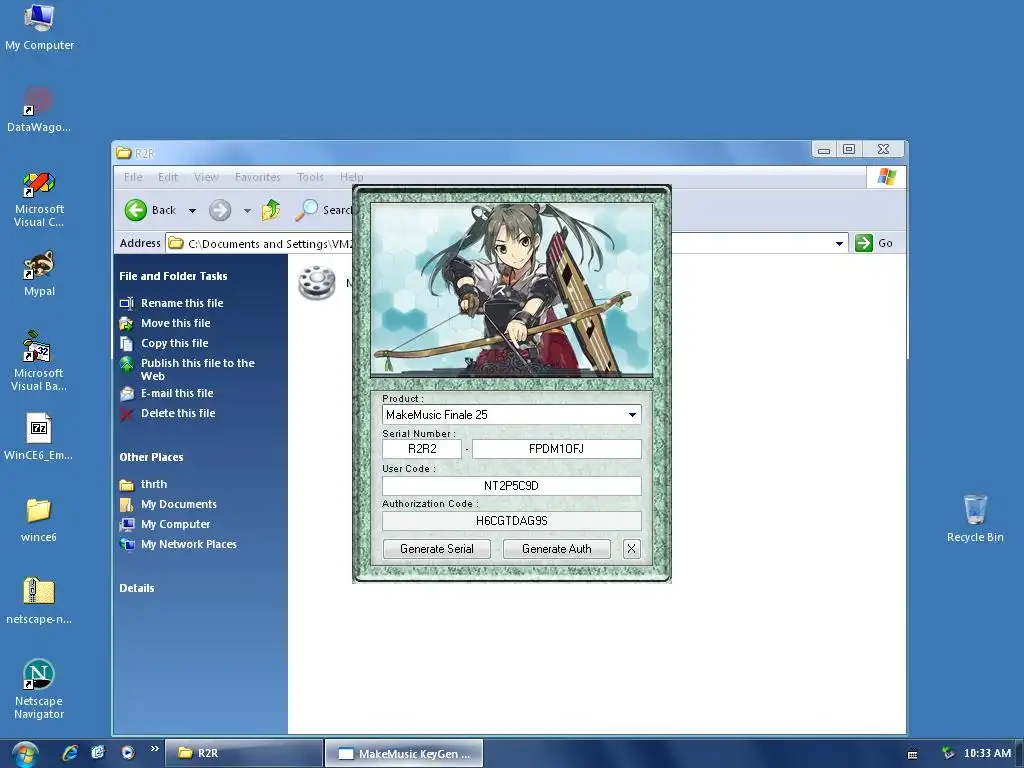Viewport: 1024px width, 768px height.
Task: Open Microsoft Visual Basic desktop shortcut
Action: [39, 361]
